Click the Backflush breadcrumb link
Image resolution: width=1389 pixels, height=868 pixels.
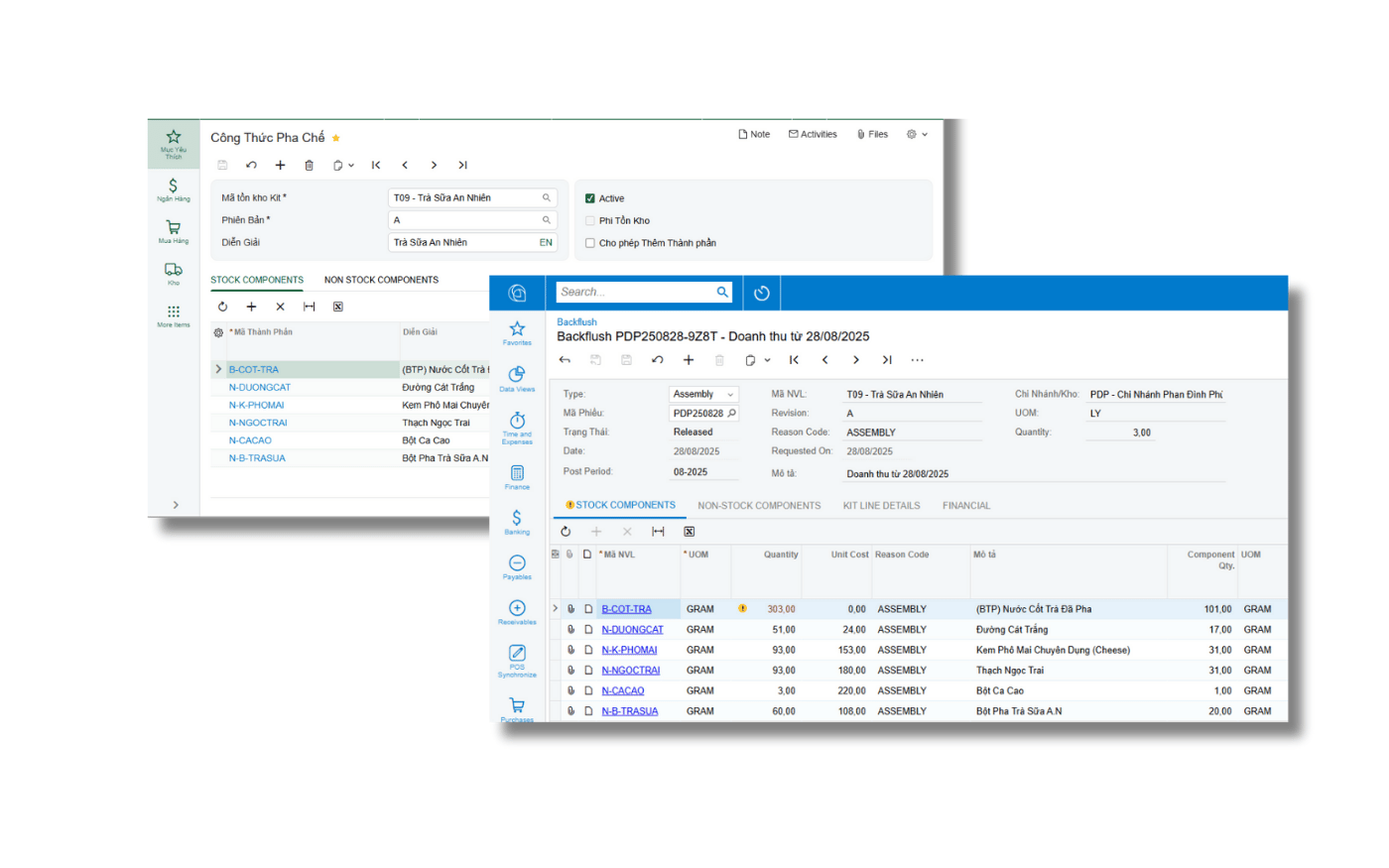tap(576, 322)
